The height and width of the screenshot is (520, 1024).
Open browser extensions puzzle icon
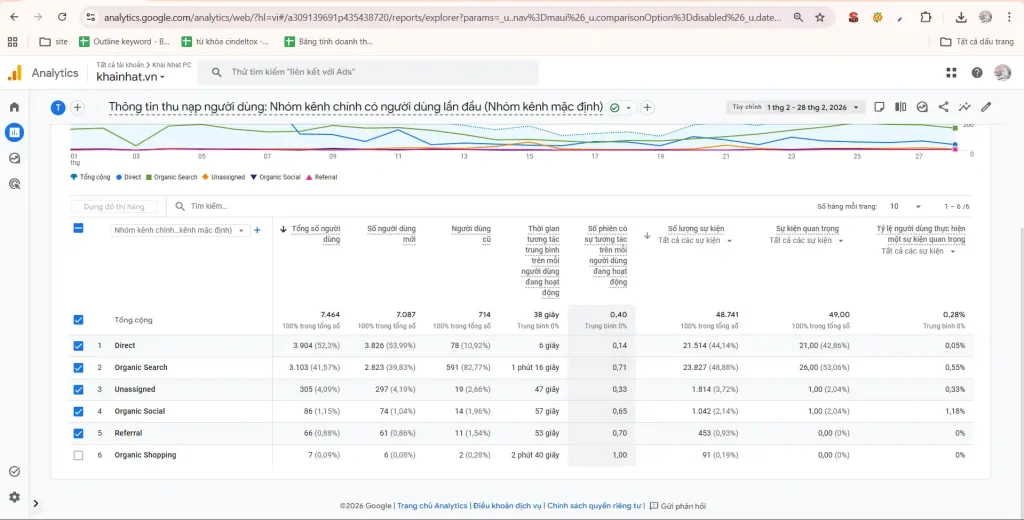925,18
